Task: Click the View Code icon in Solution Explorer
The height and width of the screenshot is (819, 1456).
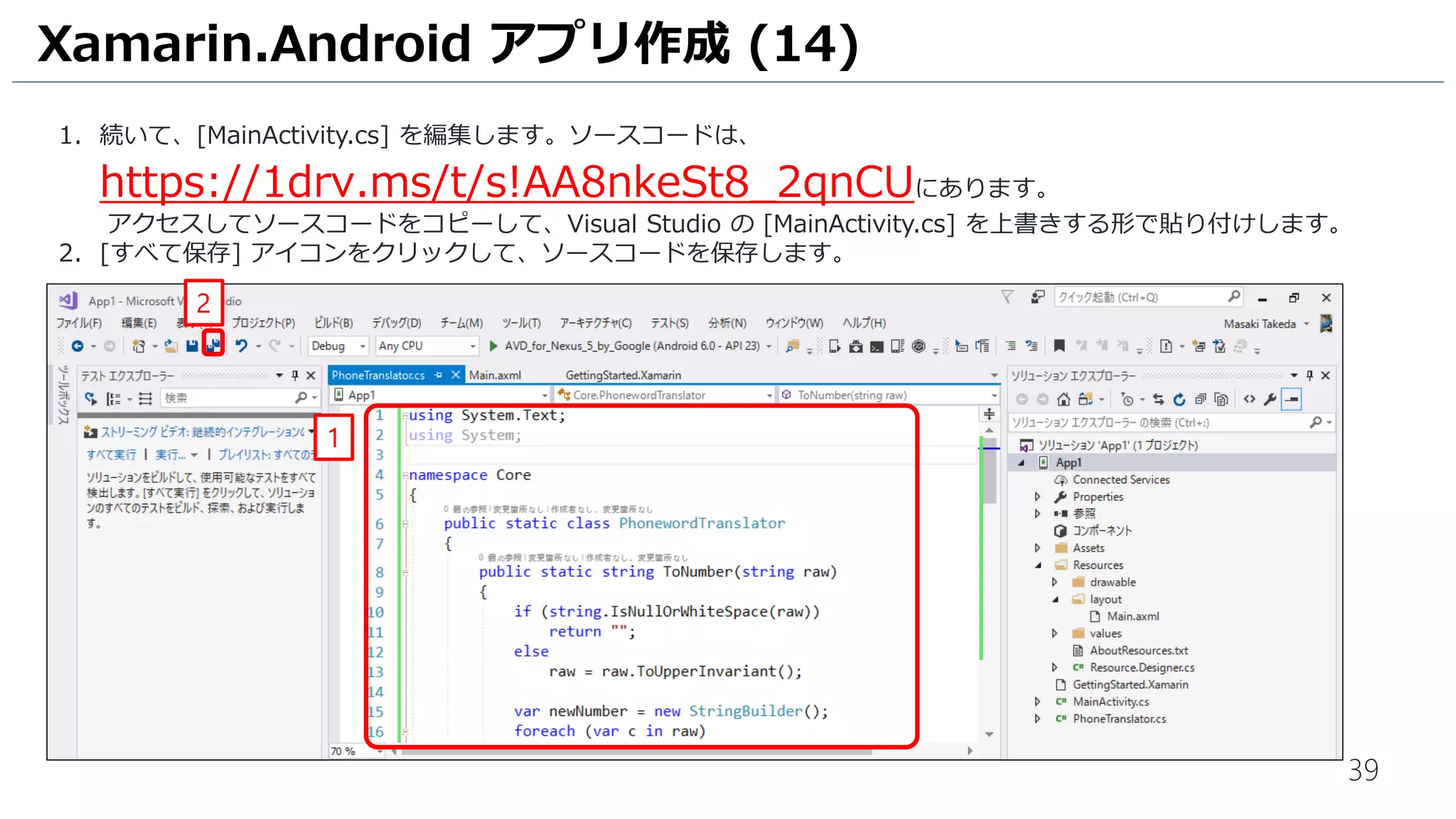Action: [x=1250, y=400]
